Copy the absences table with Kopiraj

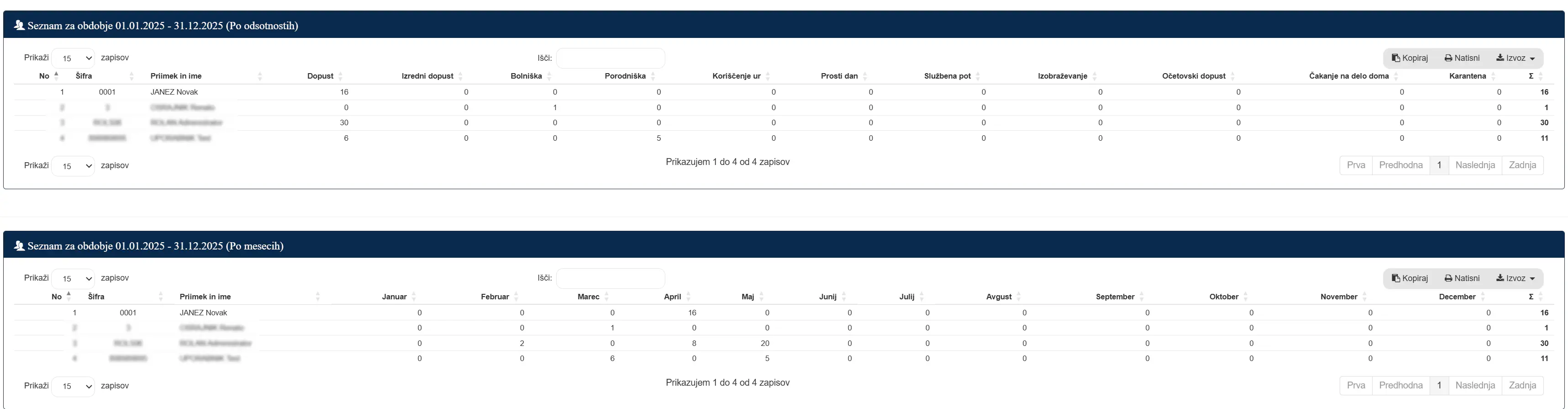click(1410, 58)
